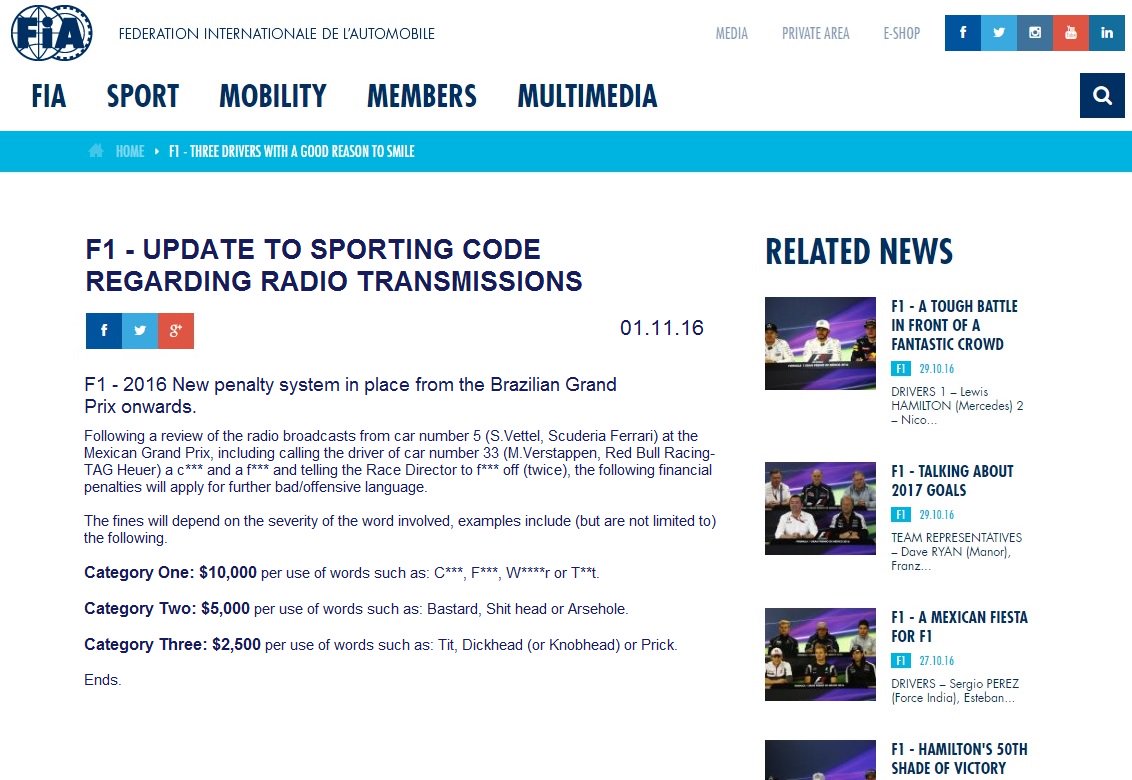Click the article headline about Radio Transmissions
Image resolution: width=1132 pixels, height=780 pixels.
coord(334,265)
